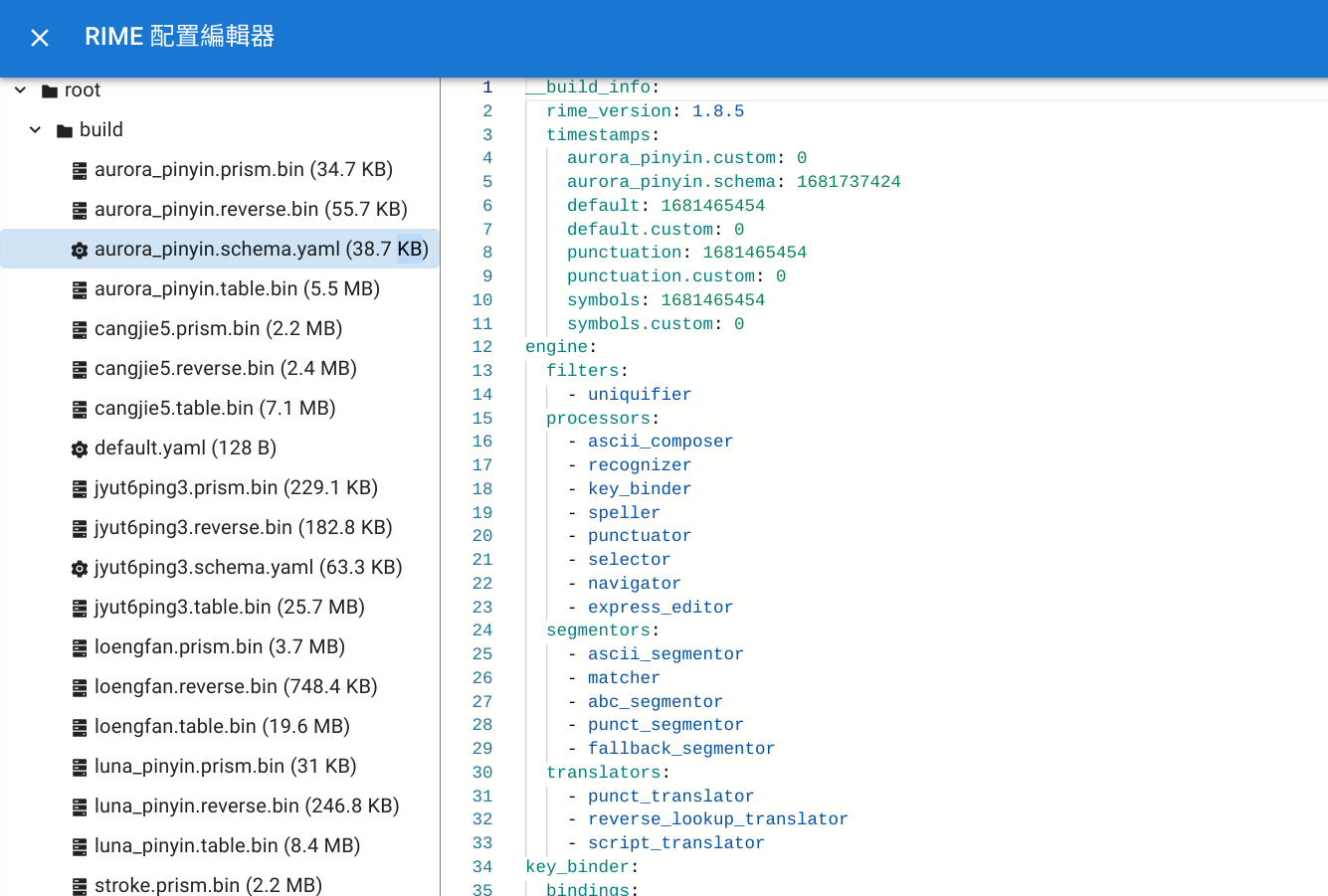Click the aurora_pinyin.prism.bin file icon
The image size is (1328, 896).
(x=80, y=171)
